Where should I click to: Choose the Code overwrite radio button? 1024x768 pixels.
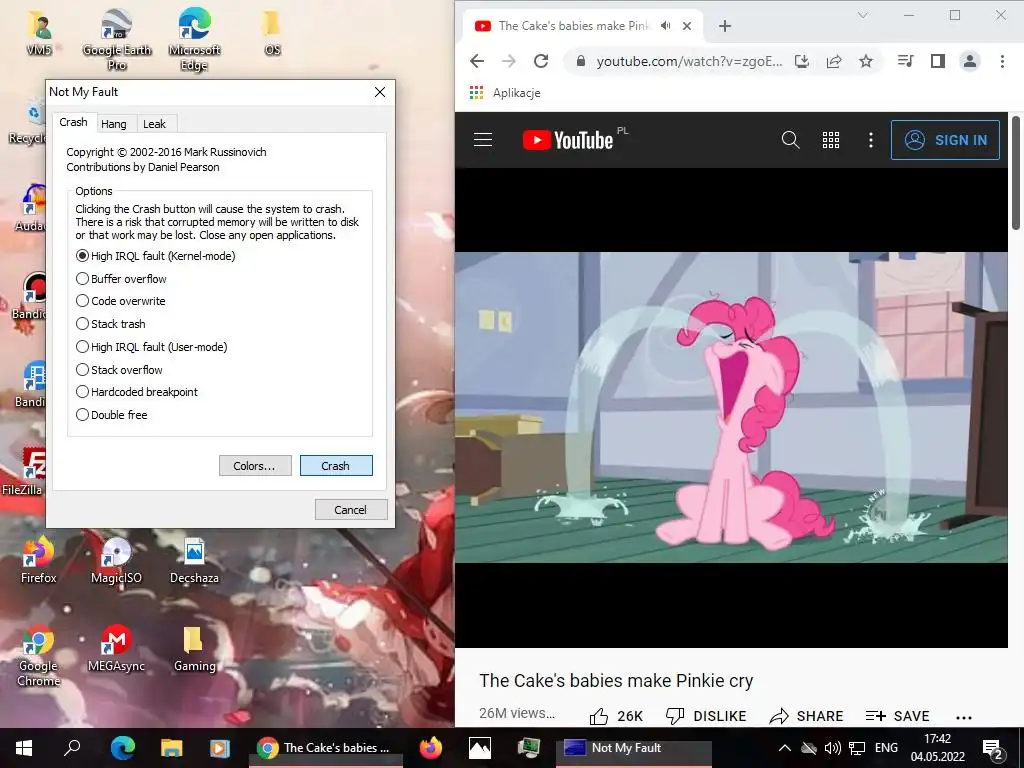(x=121, y=301)
